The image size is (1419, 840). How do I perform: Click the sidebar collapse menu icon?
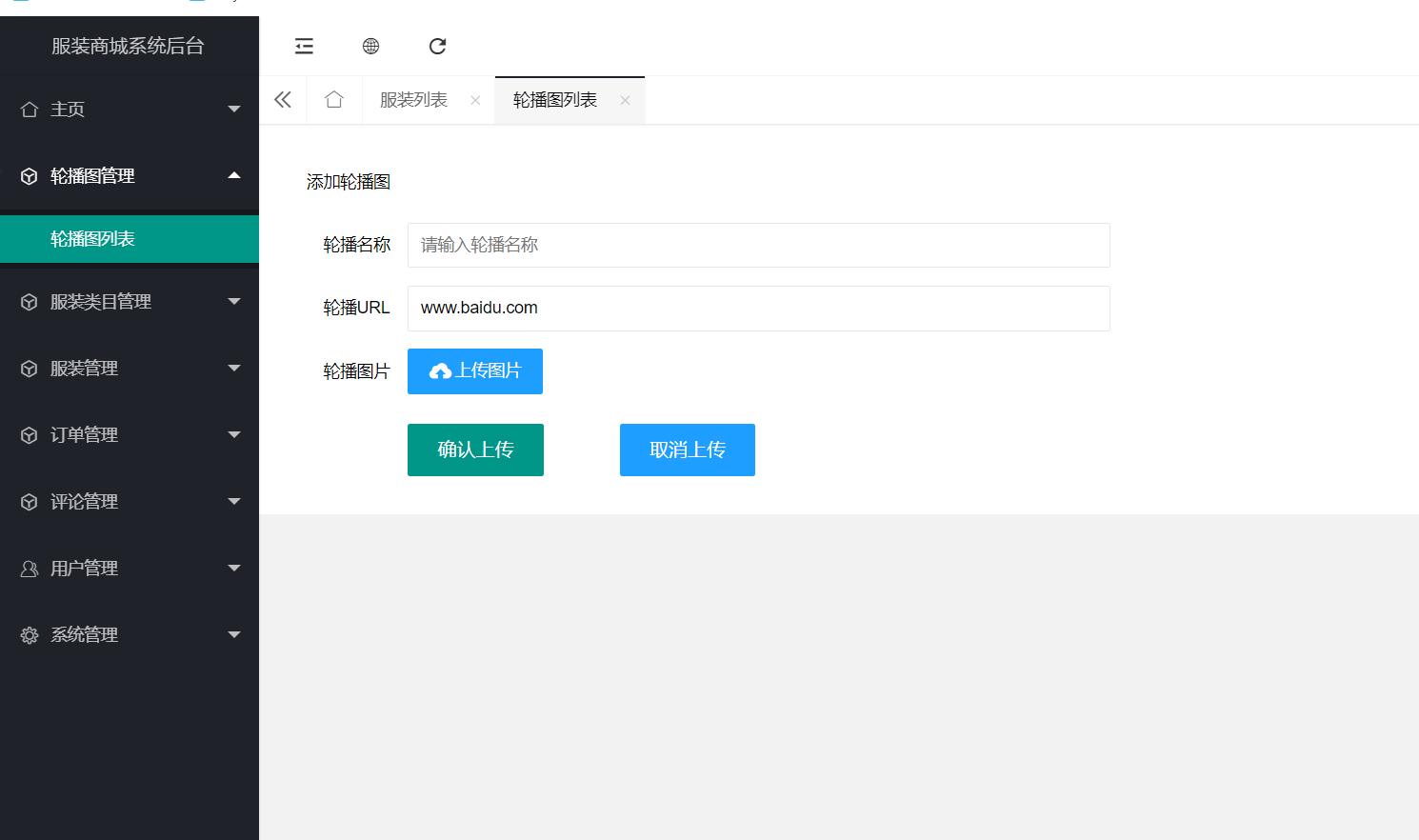tap(304, 46)
